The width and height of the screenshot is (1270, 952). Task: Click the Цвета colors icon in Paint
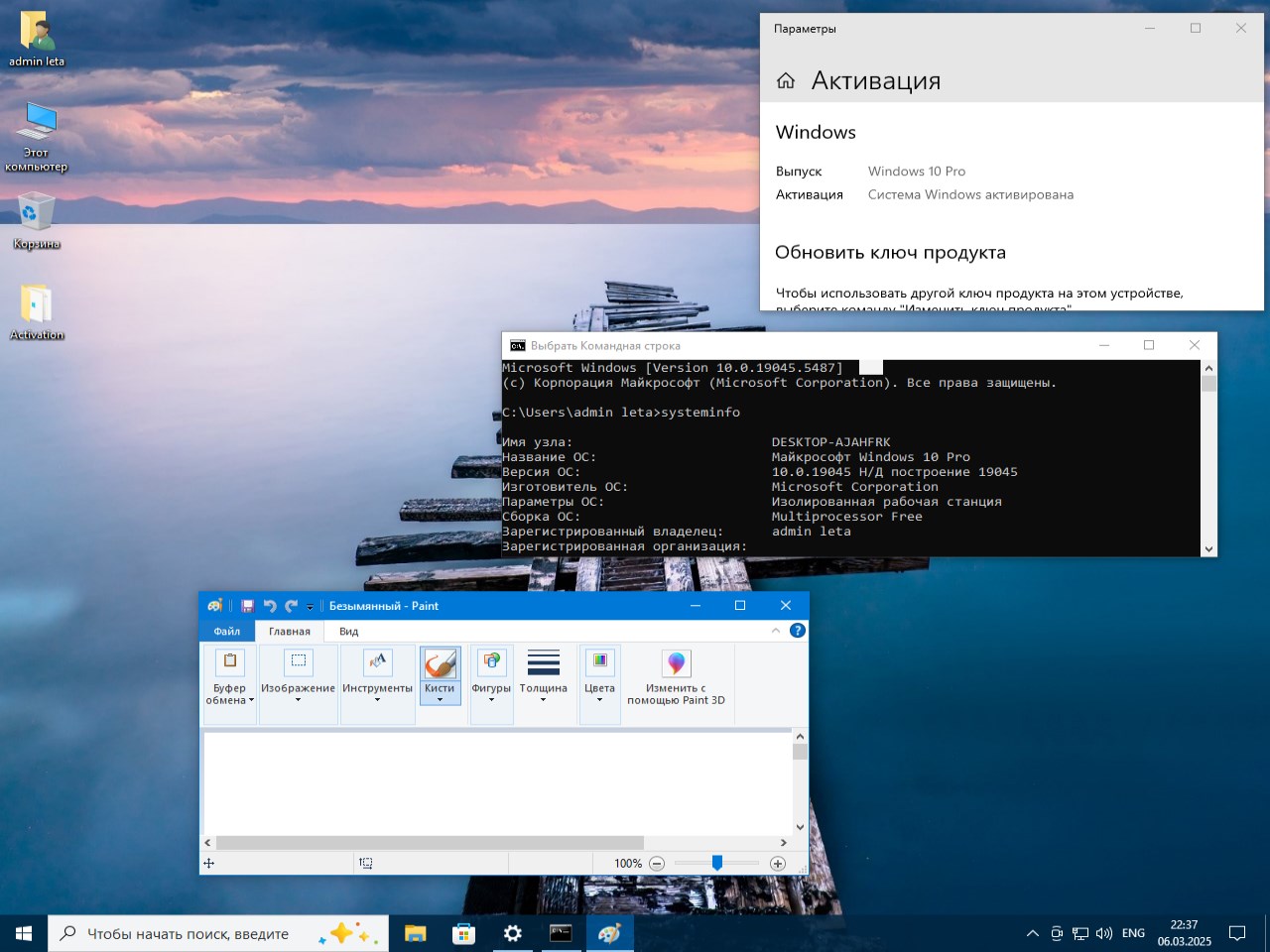599,662
